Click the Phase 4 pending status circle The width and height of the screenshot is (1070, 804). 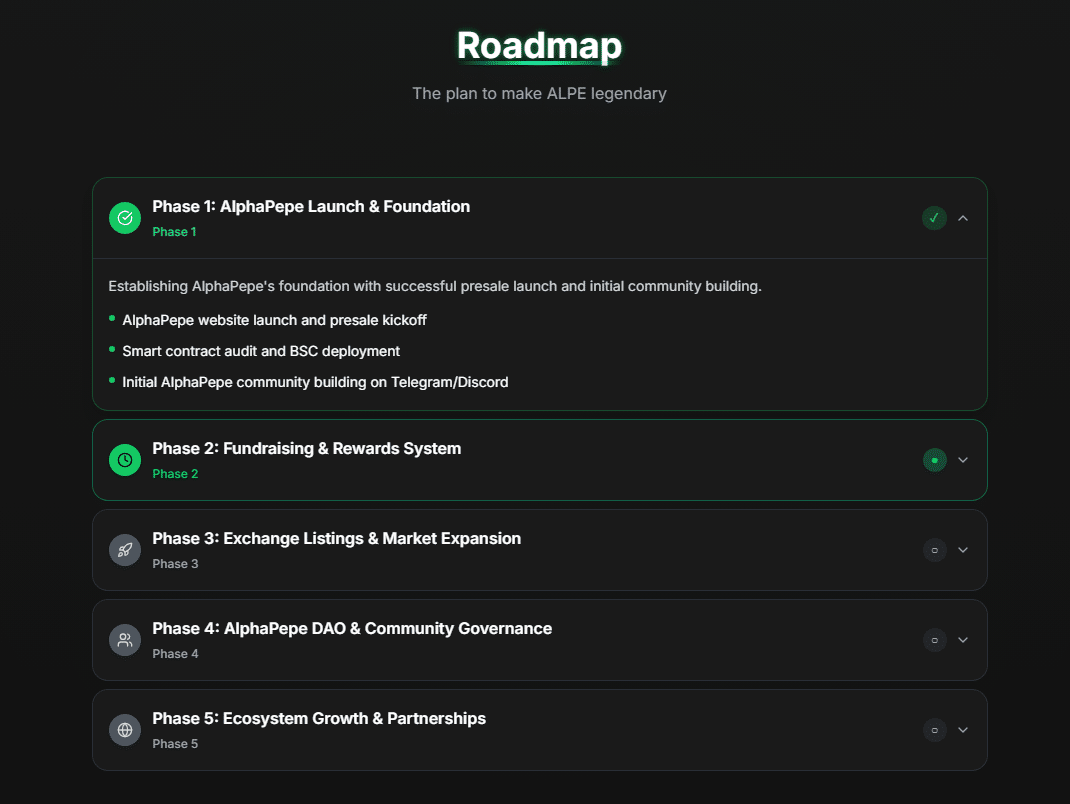tap(934, 640)
